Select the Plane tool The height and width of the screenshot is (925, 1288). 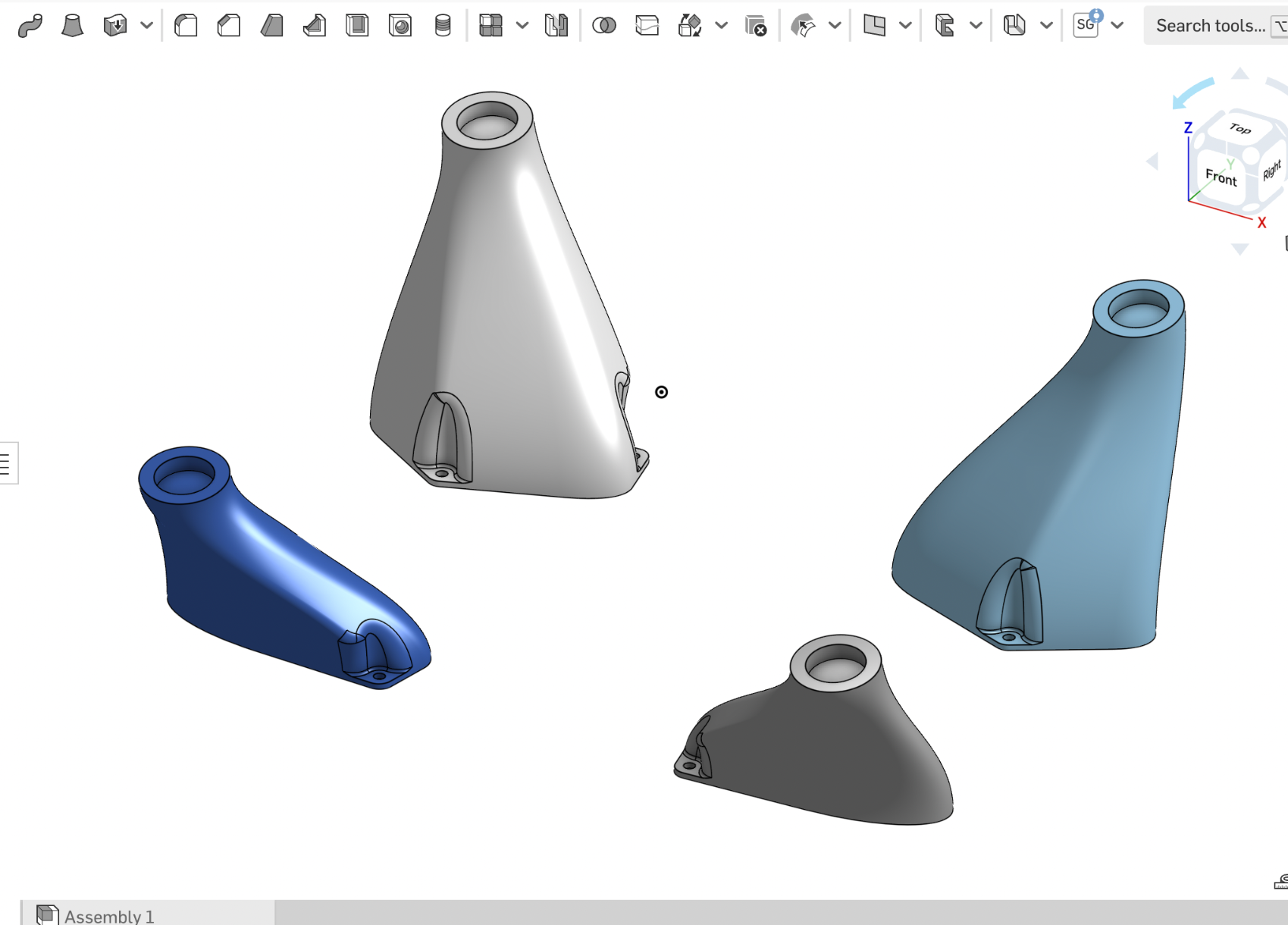[874, 26]
